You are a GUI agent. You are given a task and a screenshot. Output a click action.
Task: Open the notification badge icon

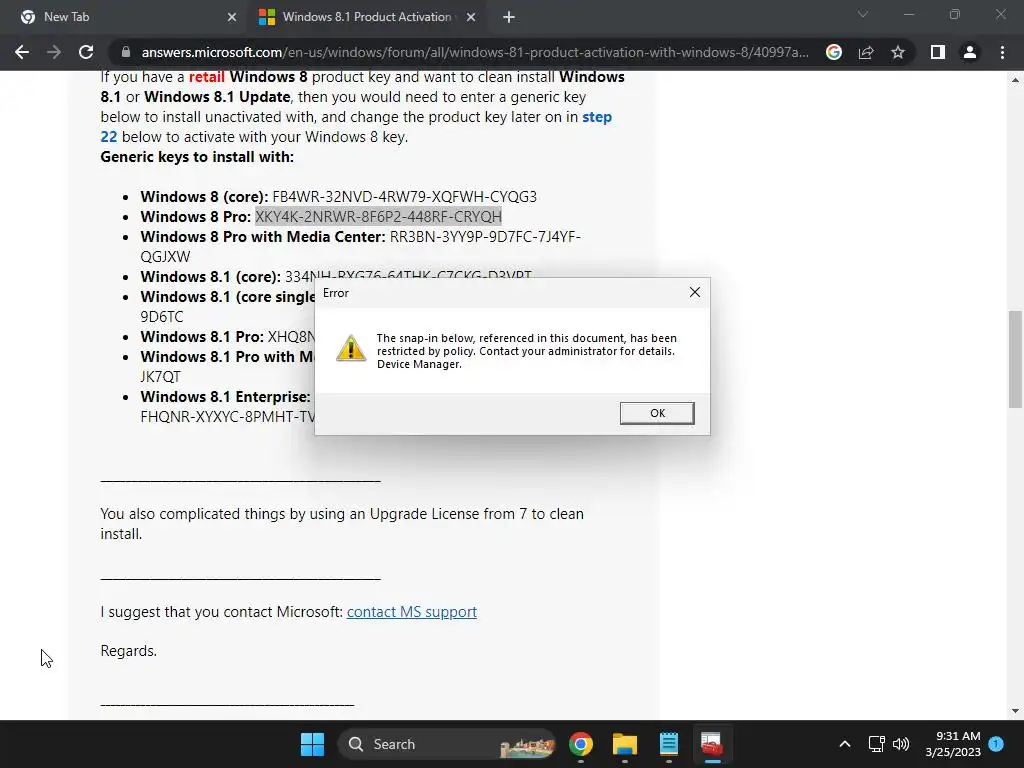(x=996, y=744)
